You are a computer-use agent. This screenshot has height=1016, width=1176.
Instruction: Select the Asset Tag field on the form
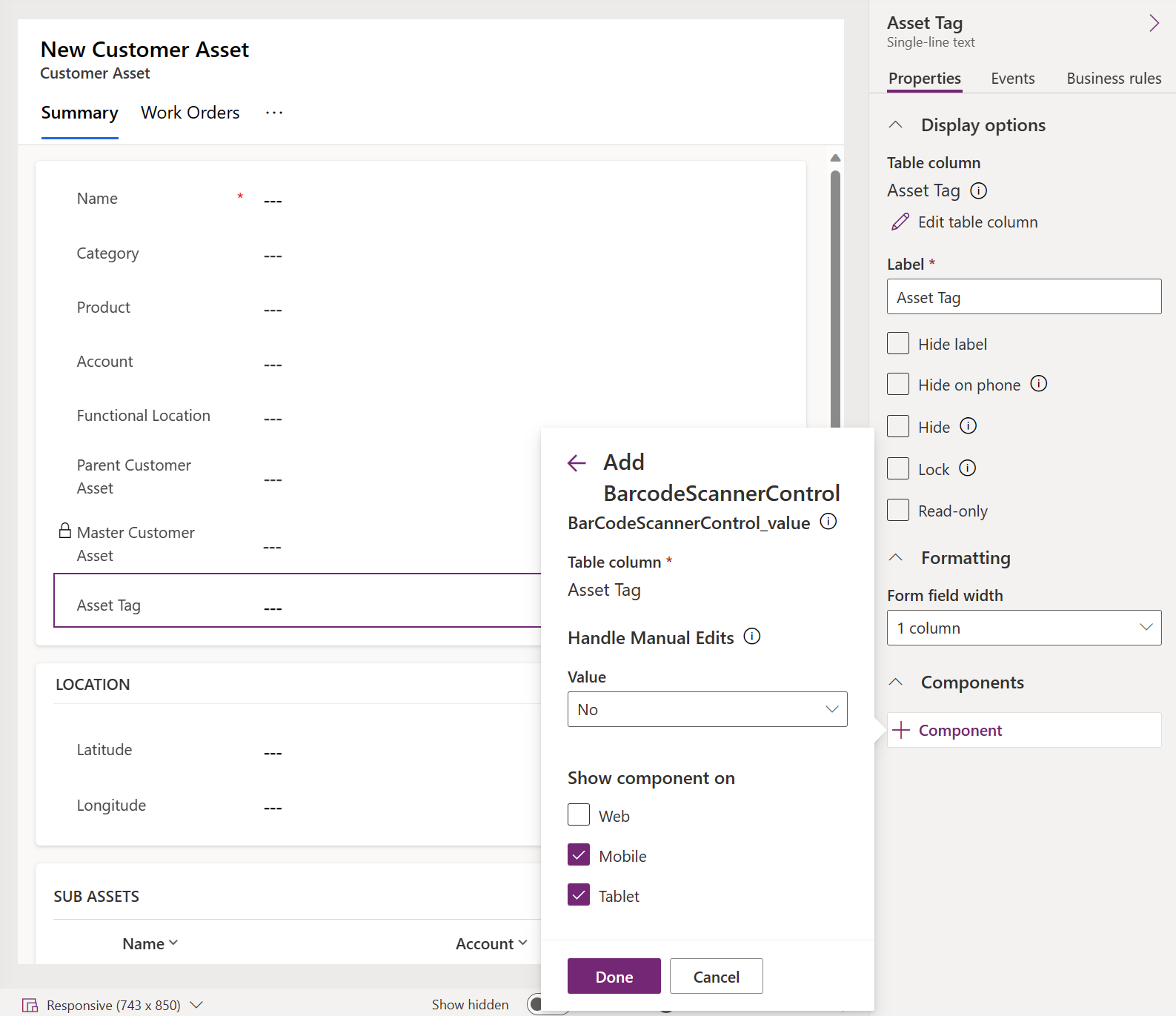coord(298,600)
